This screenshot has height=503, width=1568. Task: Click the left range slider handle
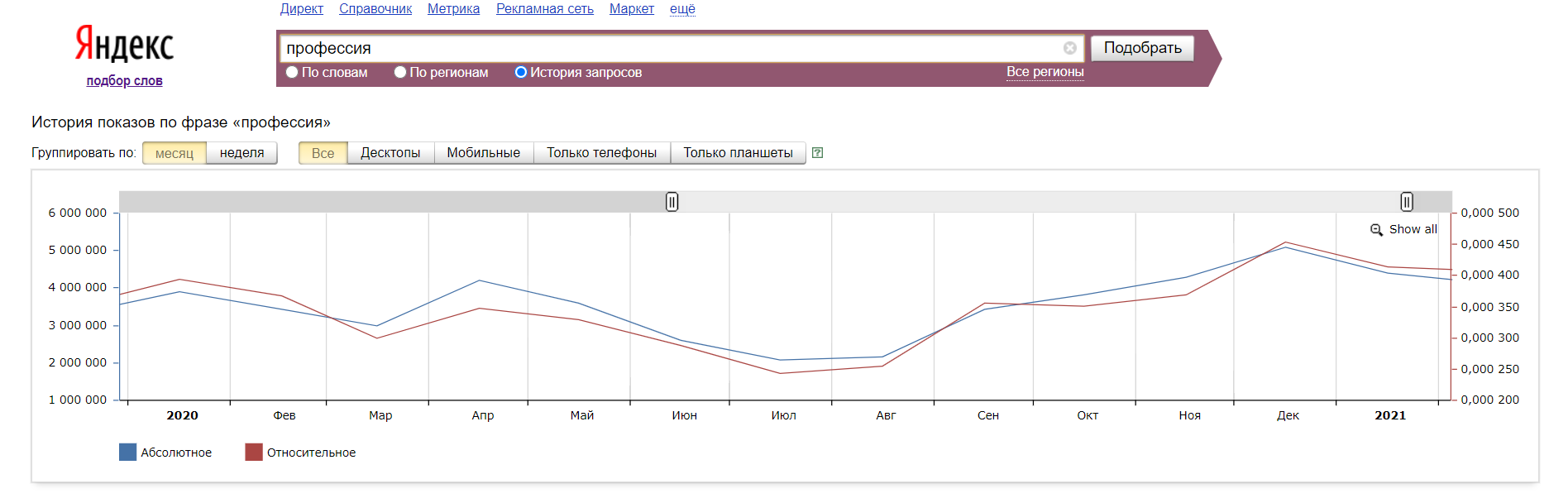[672, 202]
